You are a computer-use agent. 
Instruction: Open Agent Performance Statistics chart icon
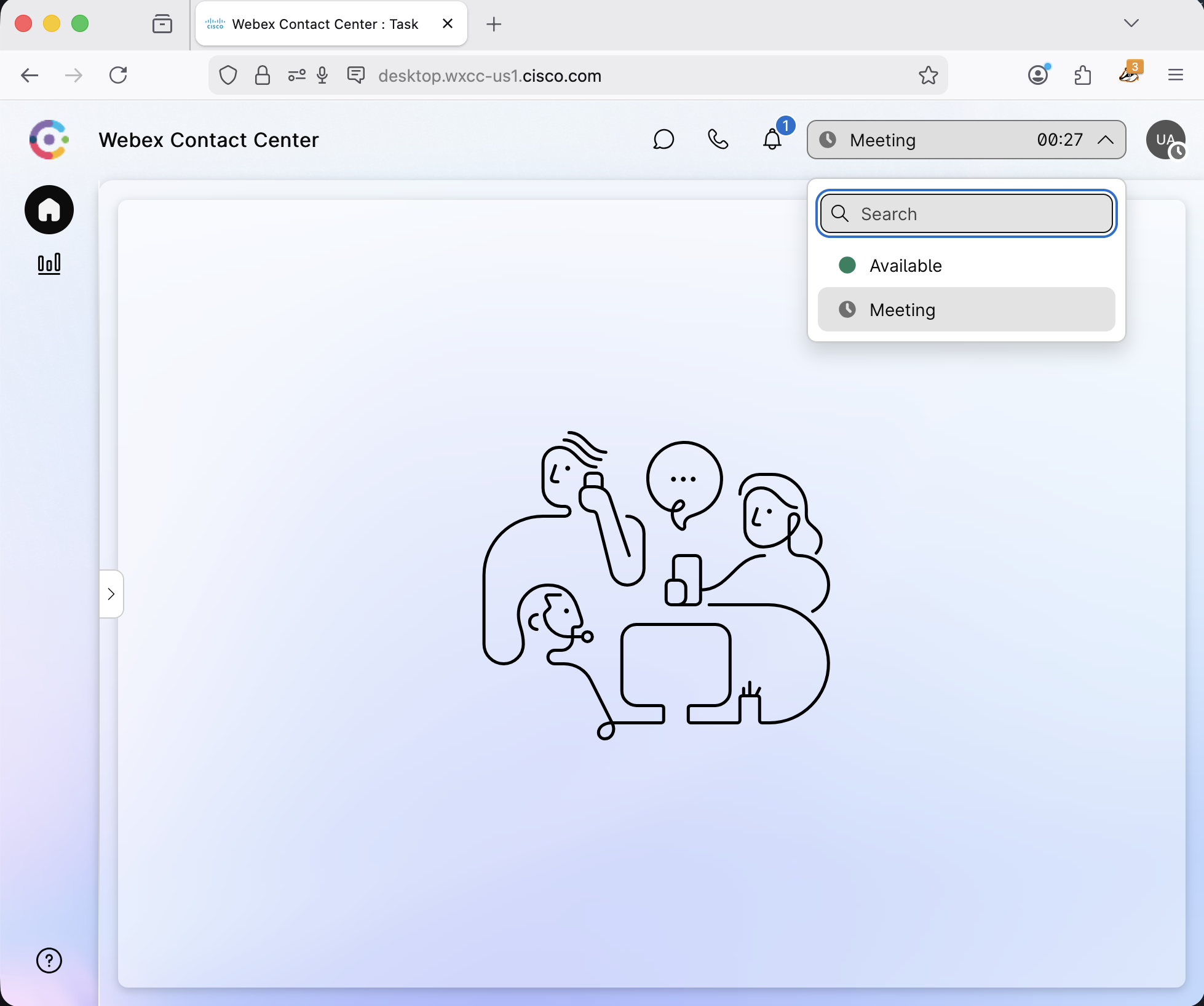[49, 264]
